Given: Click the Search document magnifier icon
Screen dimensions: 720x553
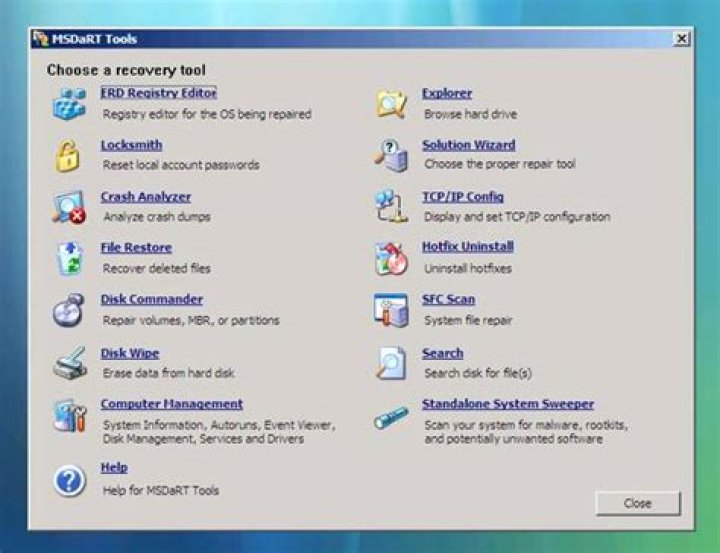Looking at the screenshot, I should (391, 363).
